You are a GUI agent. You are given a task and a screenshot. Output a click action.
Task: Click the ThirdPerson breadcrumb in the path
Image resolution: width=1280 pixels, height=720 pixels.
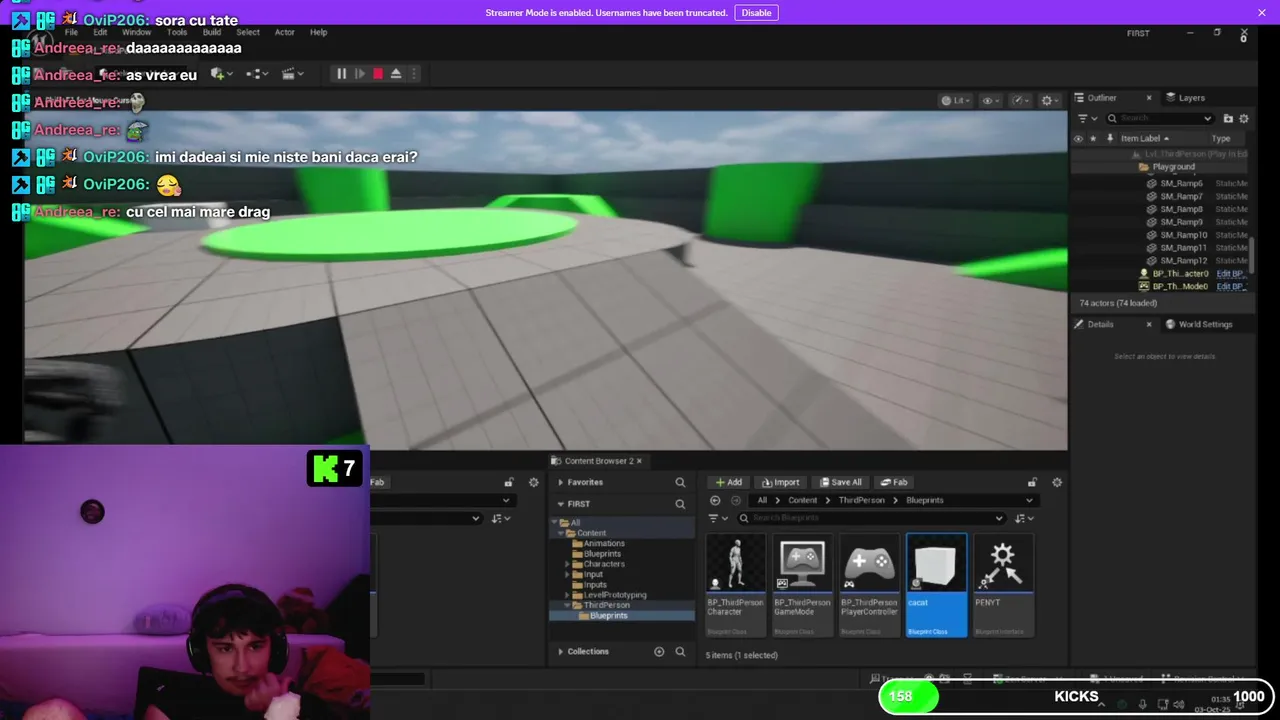click(x=860, y=500)
